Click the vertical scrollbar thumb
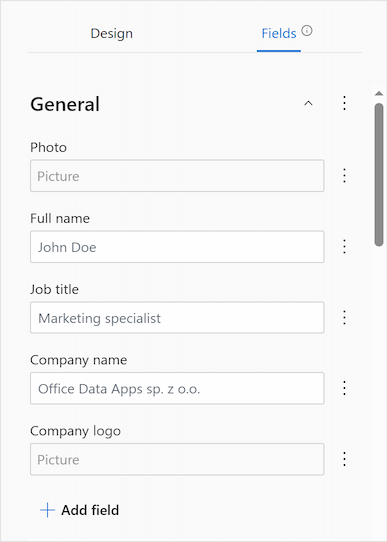Image resolution: width=387 pixels, height=542 pixels. (379, 175)
